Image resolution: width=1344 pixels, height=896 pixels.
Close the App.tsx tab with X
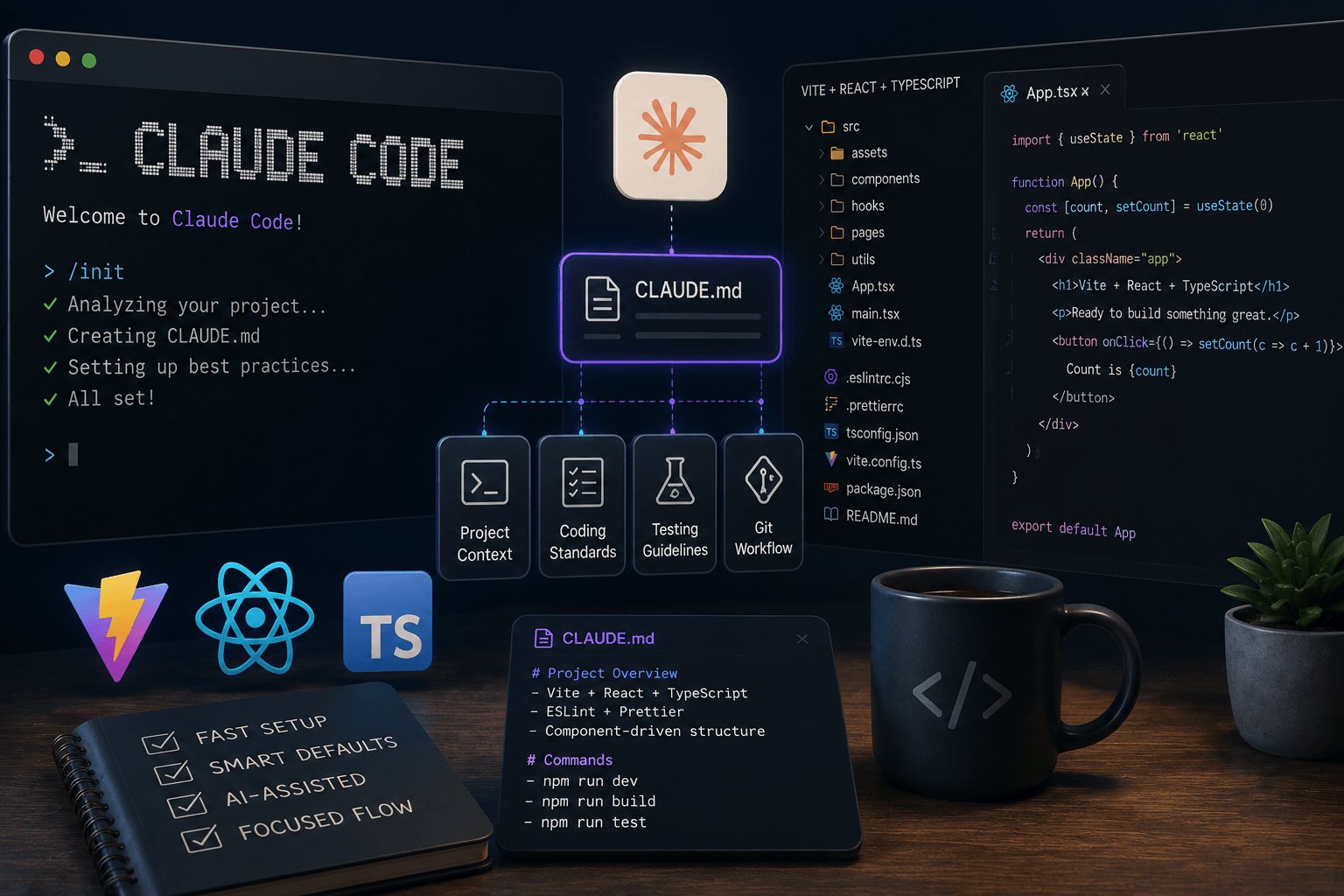click(x=1105, y=89)
